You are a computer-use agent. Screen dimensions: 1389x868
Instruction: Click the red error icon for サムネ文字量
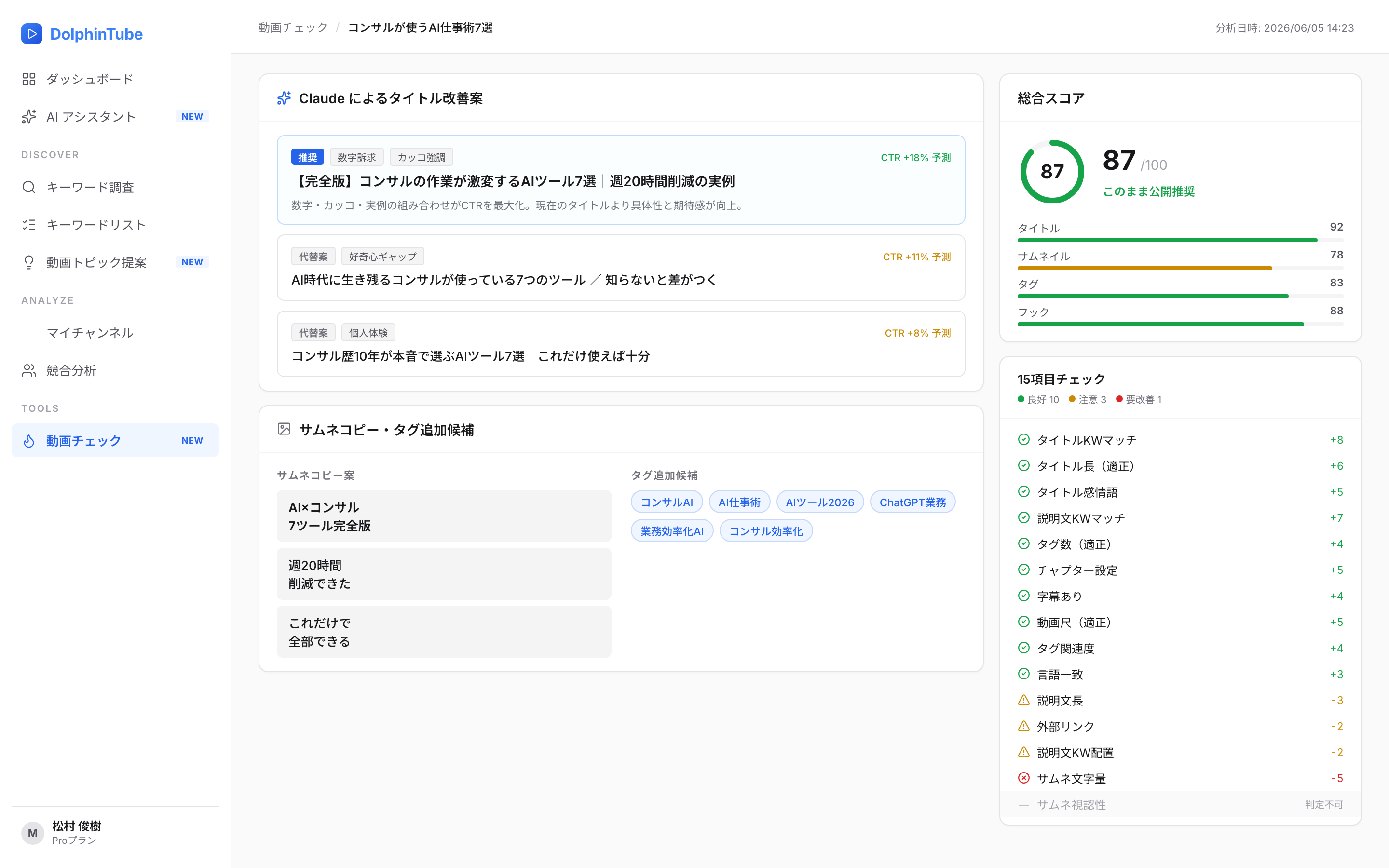(x=1024, y=778)
